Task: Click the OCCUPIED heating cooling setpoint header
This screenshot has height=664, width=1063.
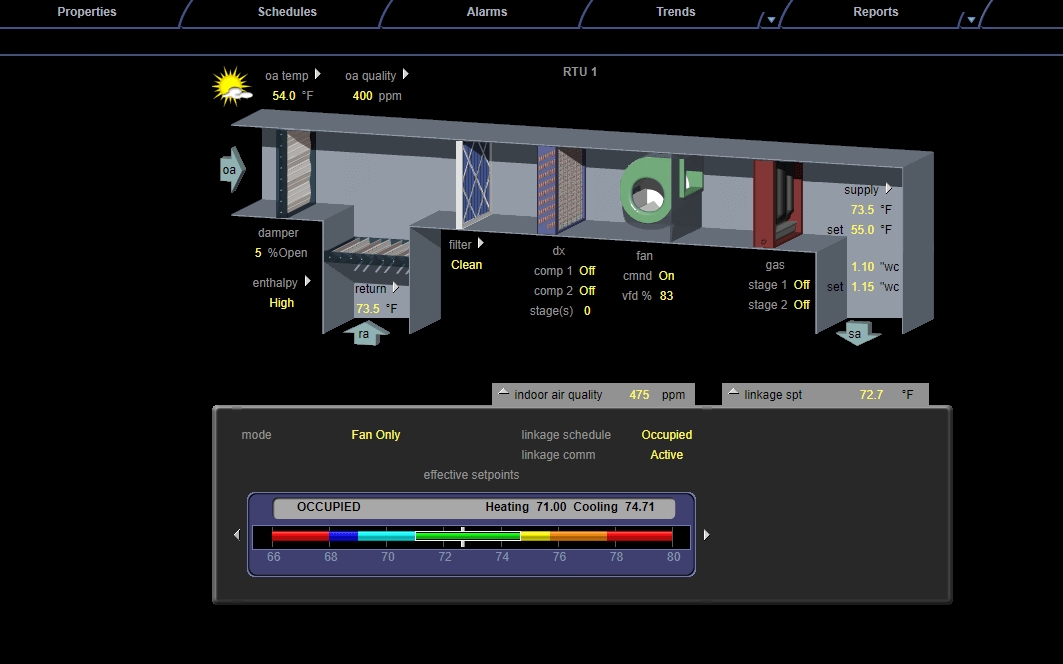Action: 474,507
